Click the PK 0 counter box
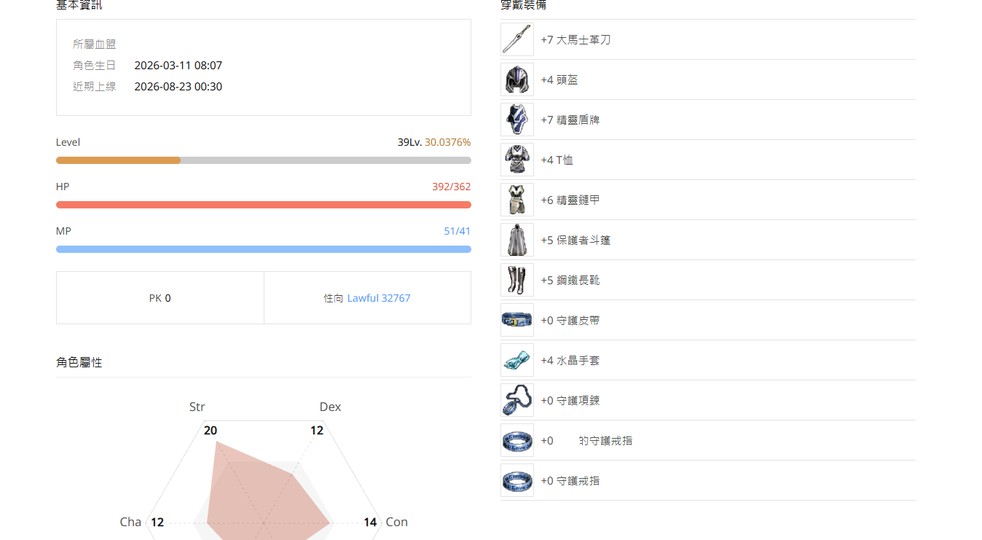Screen dimensions: 982x540 tap(160, 298)
